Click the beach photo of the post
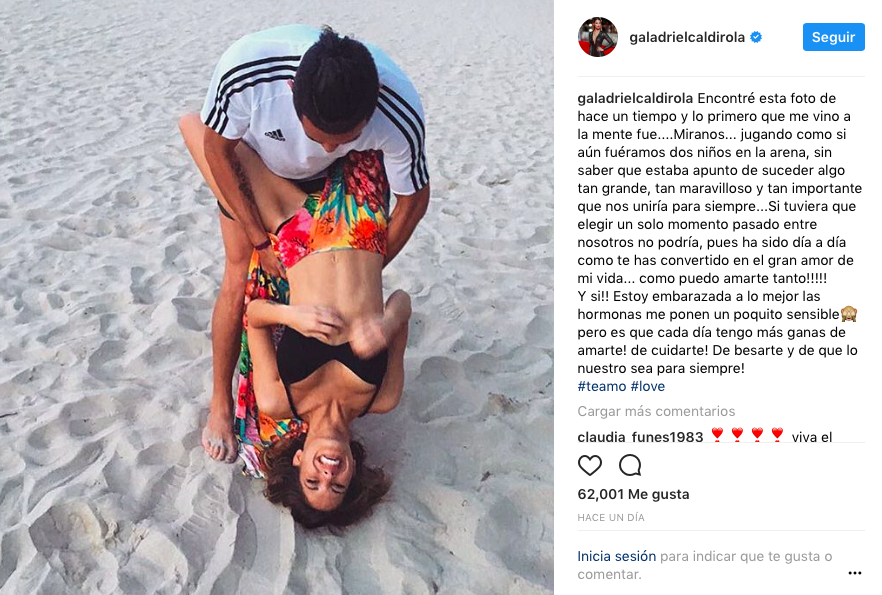 (x=277, y=298)
